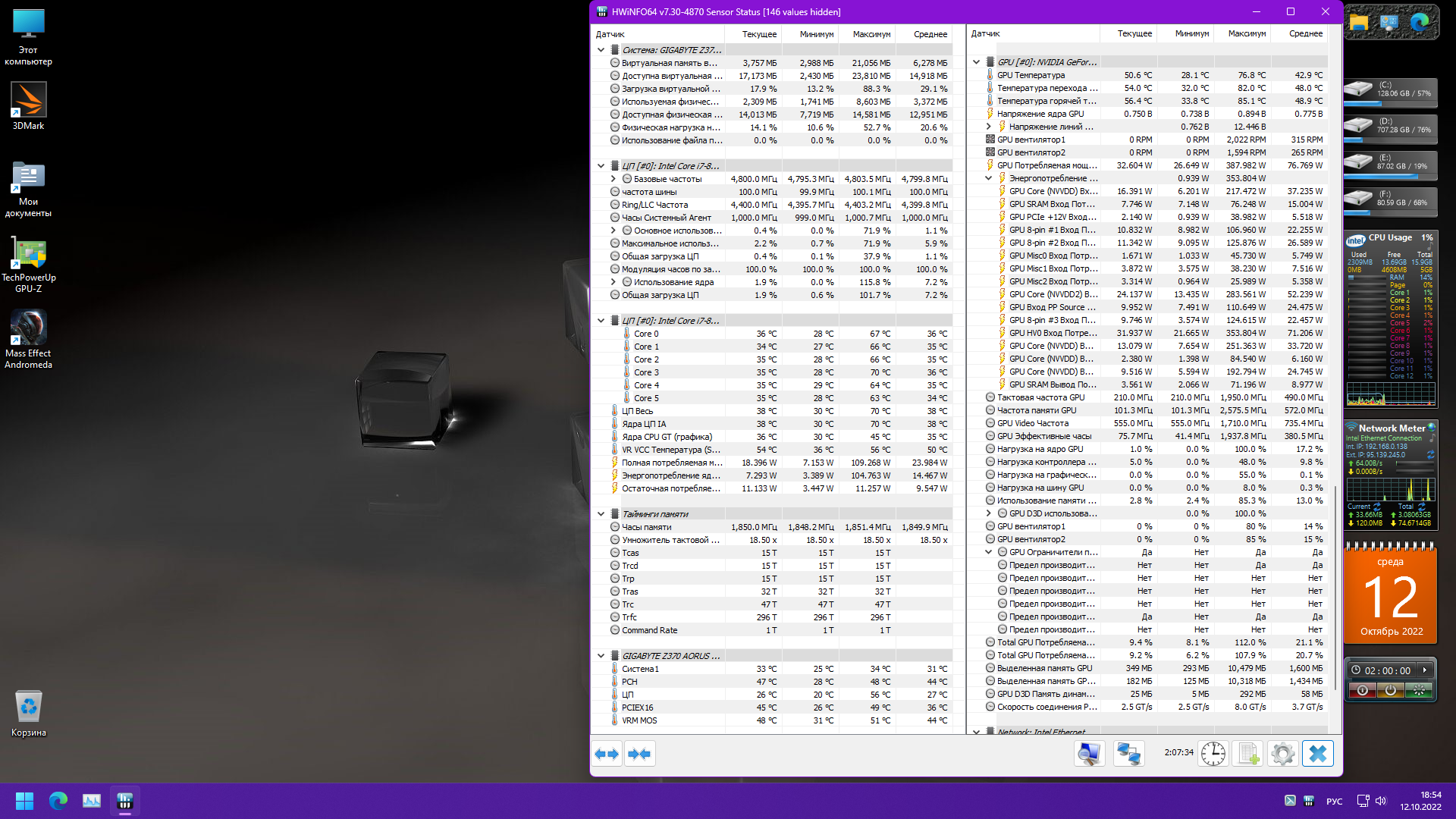Click the expand columns arrows button
1456x819 pixels.
click(607, 754)
